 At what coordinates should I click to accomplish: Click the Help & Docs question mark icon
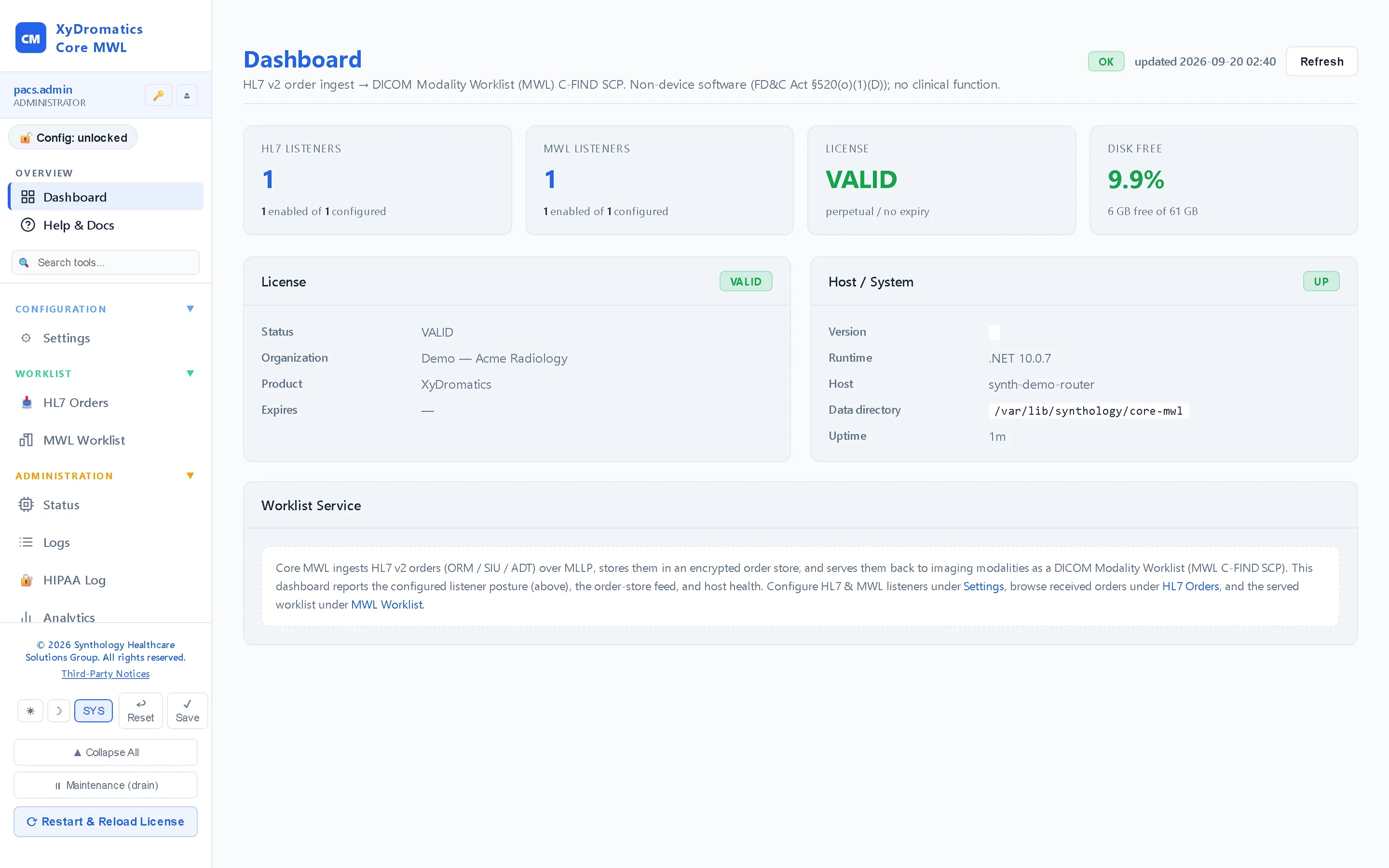[x=27, y=225]
